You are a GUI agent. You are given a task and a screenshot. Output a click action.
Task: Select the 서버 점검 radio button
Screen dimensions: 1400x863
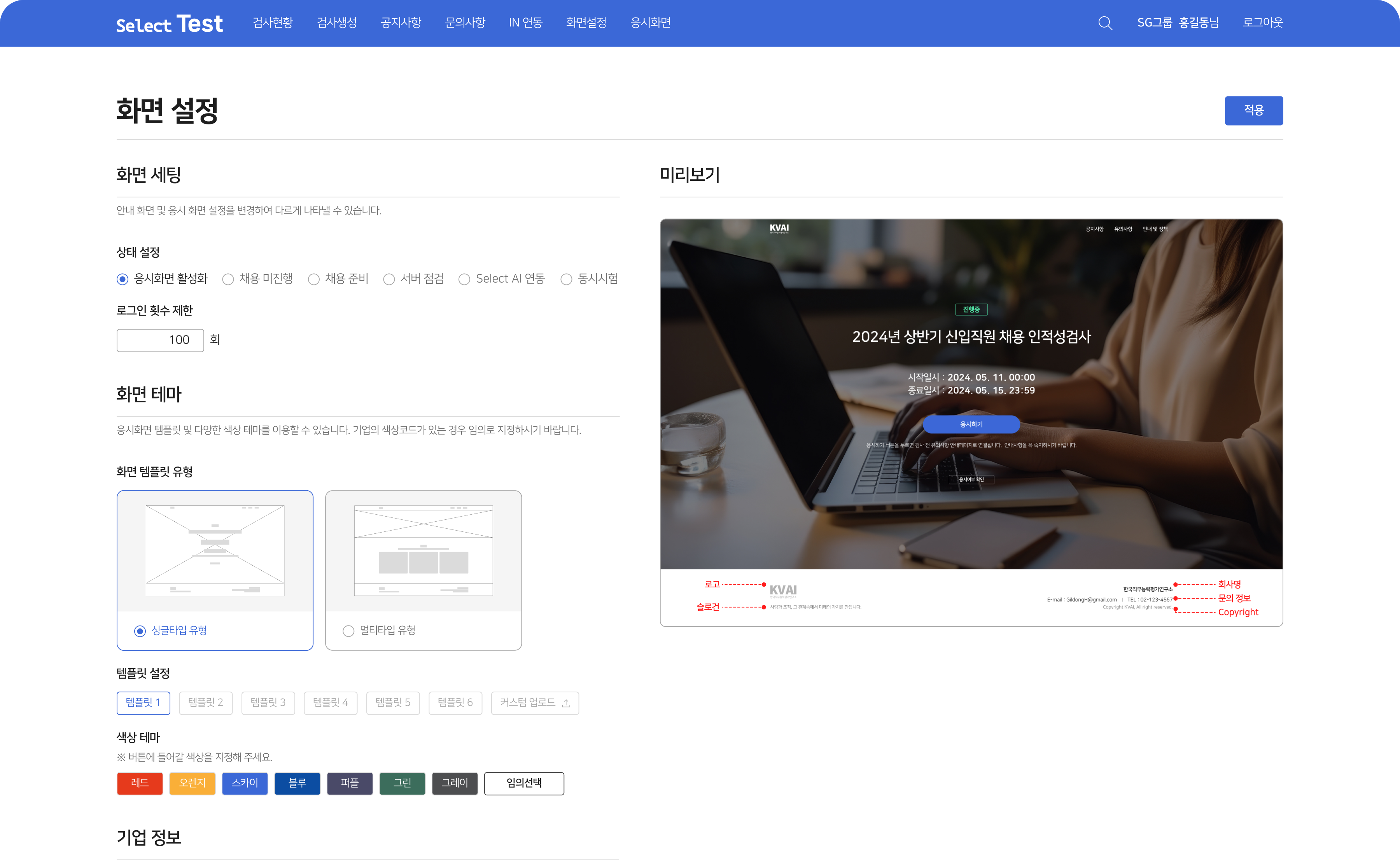[389, 279]
